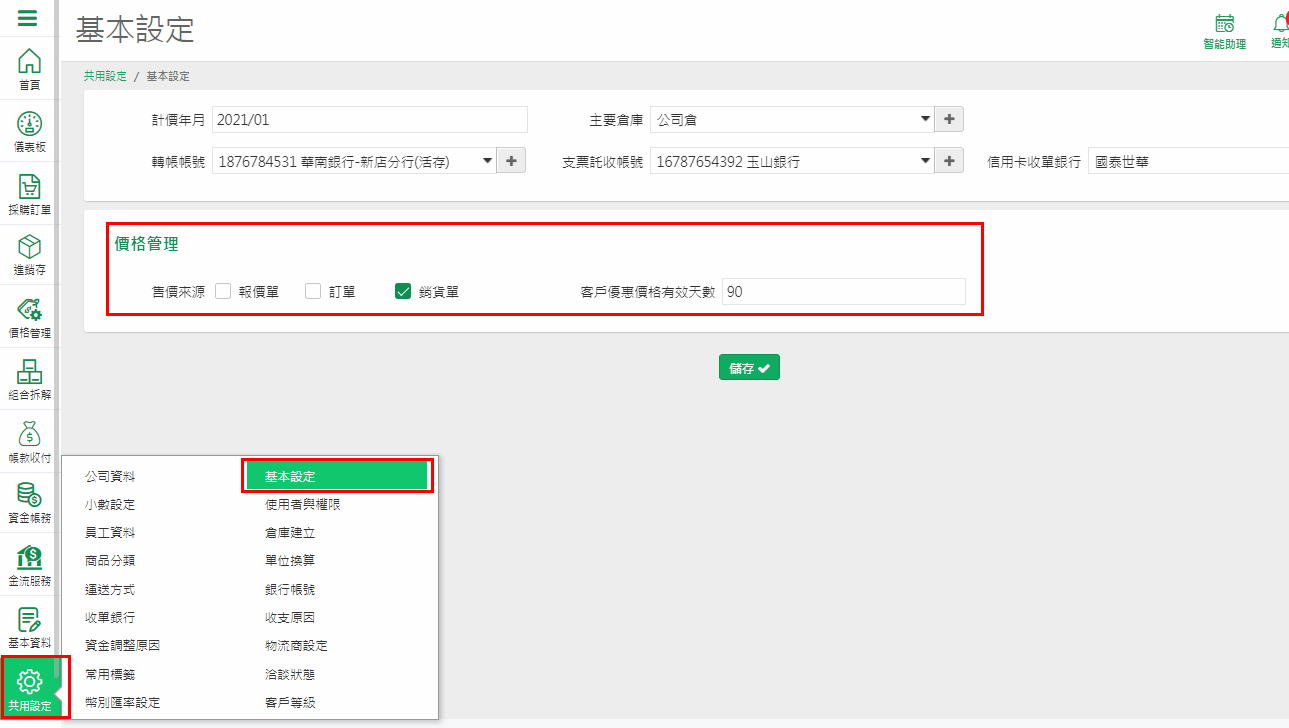
Task: Select 資金調整原因 menu entry
Action: point(123,645)
